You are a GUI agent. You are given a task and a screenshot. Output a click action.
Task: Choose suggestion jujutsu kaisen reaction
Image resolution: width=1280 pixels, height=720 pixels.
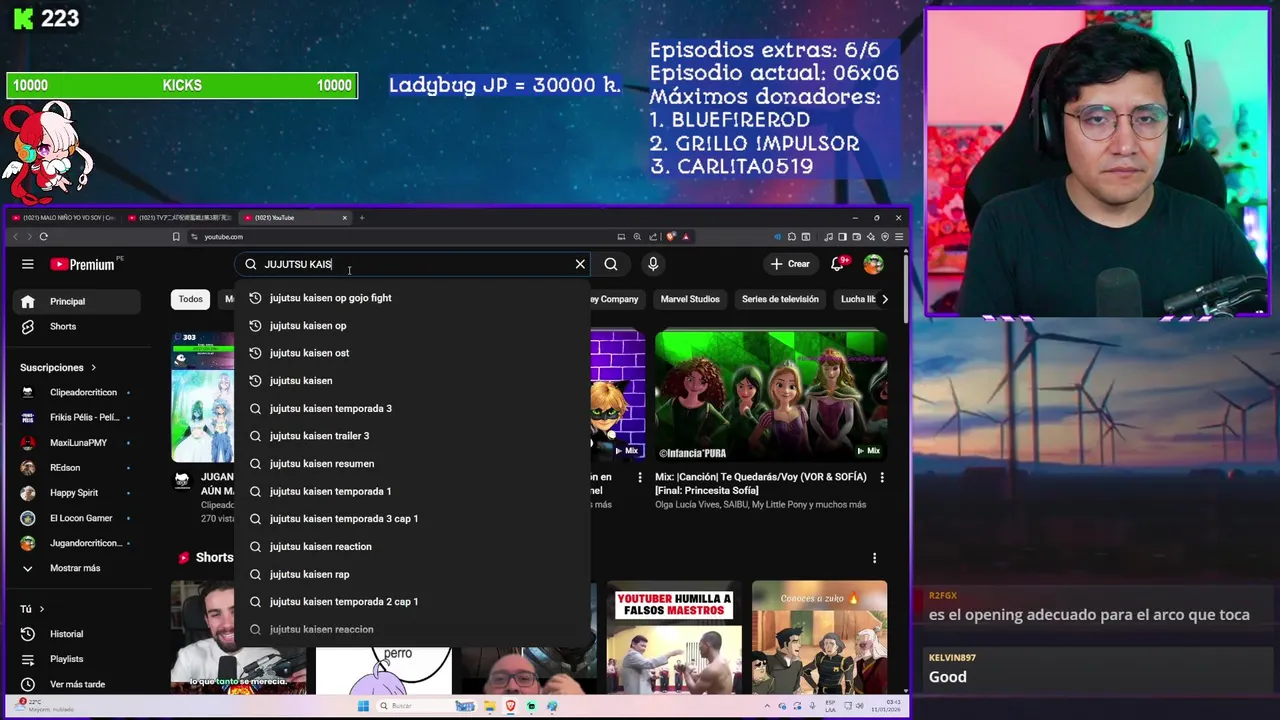pyautogui.click(x=412, y=547)
